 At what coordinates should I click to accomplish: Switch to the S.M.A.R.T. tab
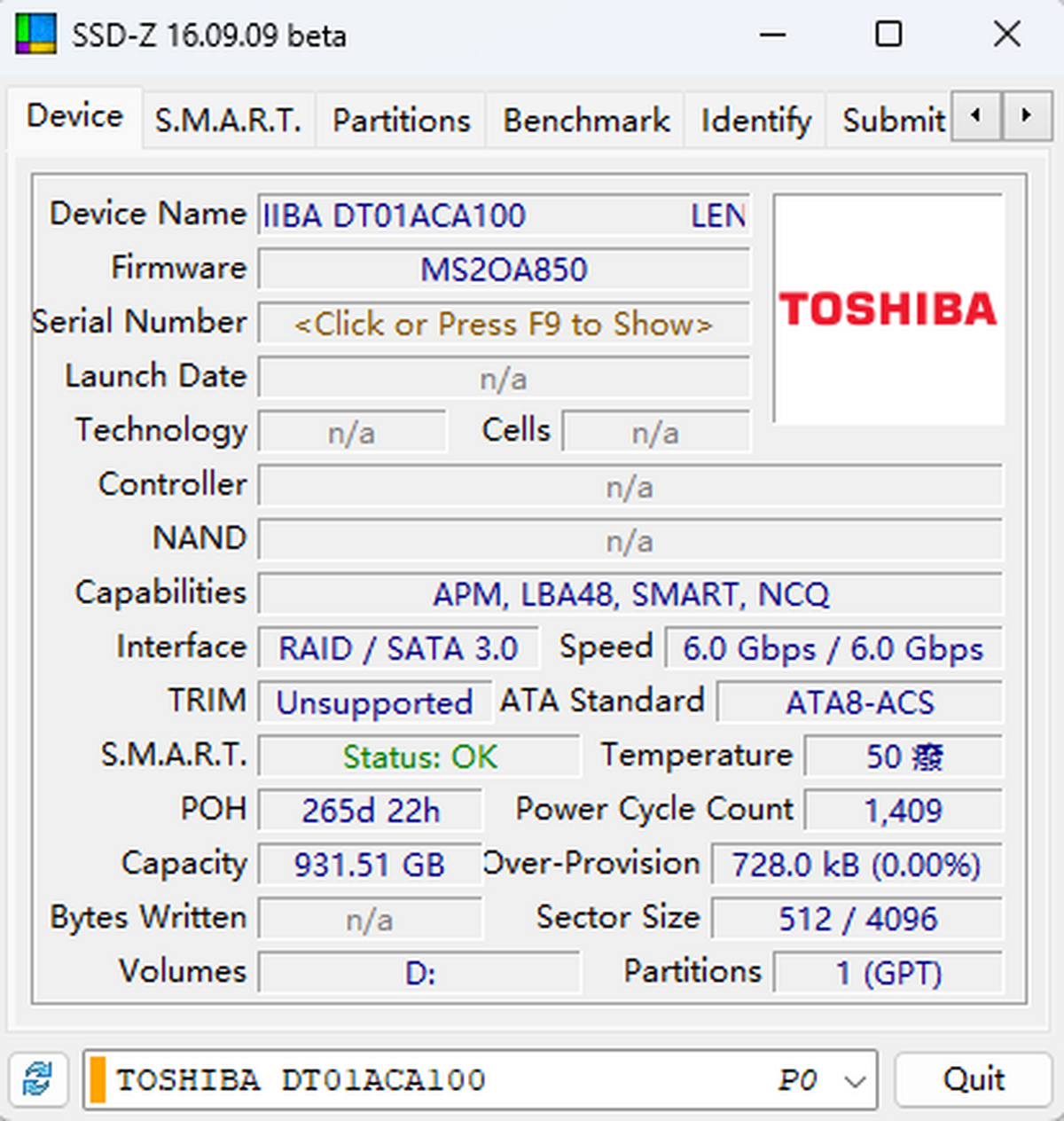click(229, 119)
